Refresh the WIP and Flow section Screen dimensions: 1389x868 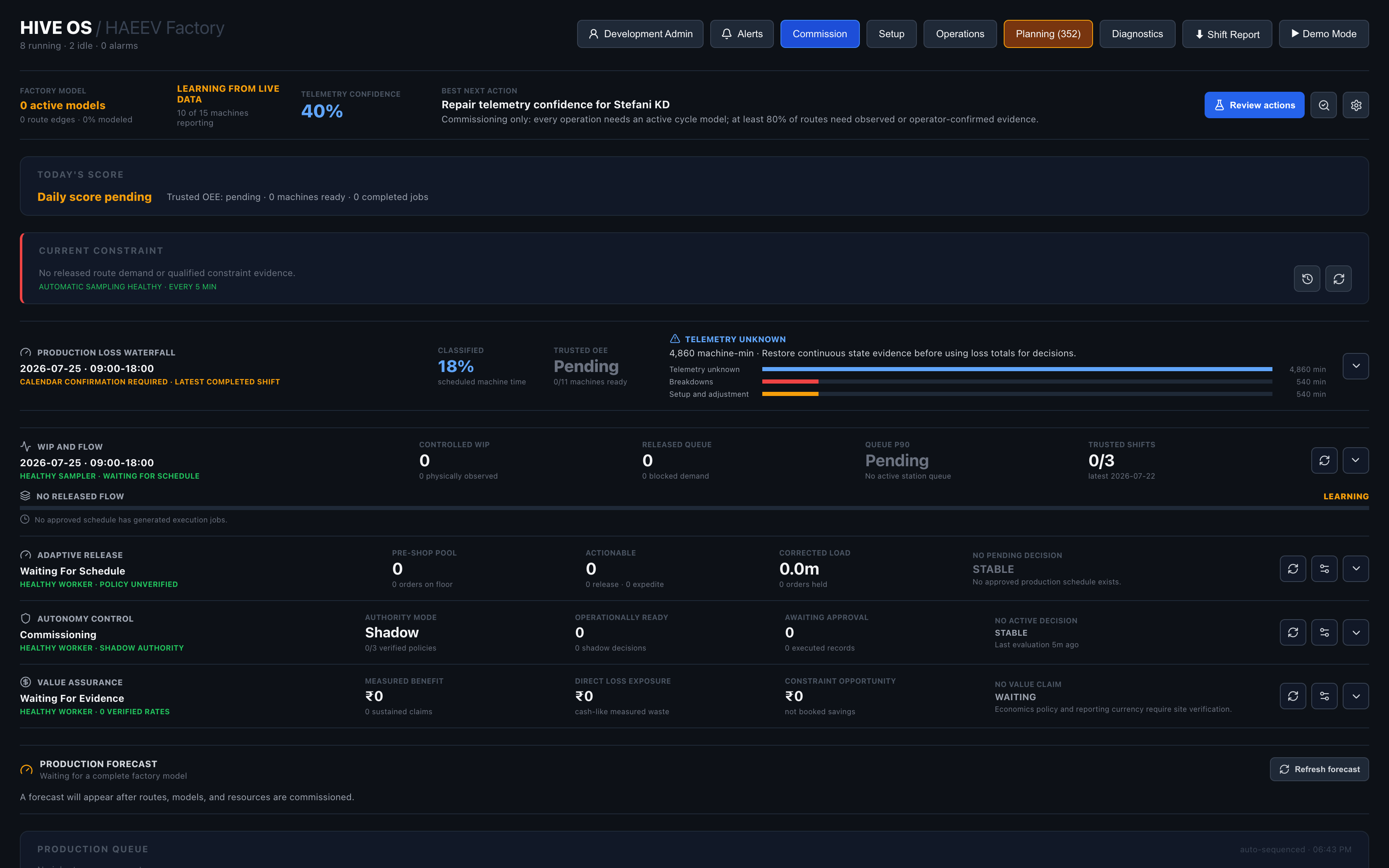tap(1324, 460)
